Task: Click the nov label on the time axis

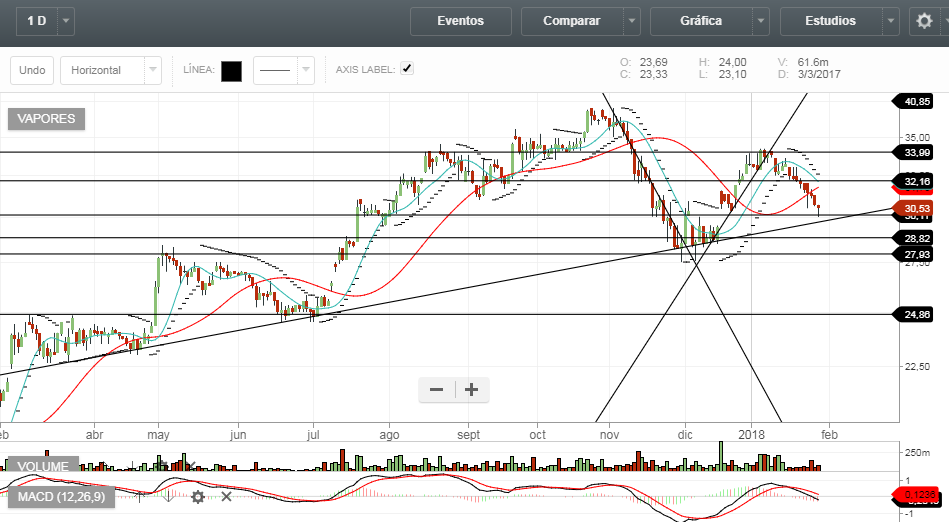Action: coord(609,435)
